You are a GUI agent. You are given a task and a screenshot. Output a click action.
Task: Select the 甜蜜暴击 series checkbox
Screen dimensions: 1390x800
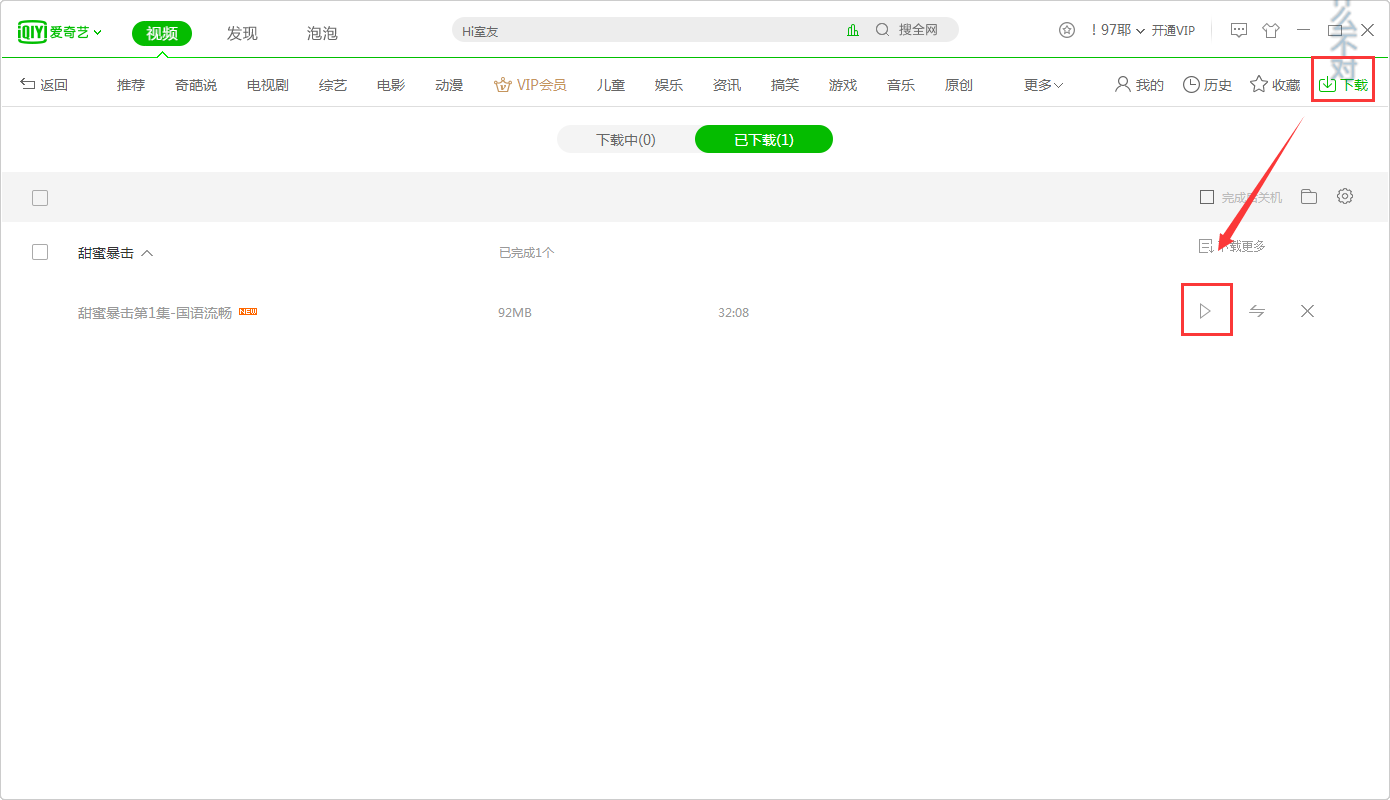(x=40, y=251)
